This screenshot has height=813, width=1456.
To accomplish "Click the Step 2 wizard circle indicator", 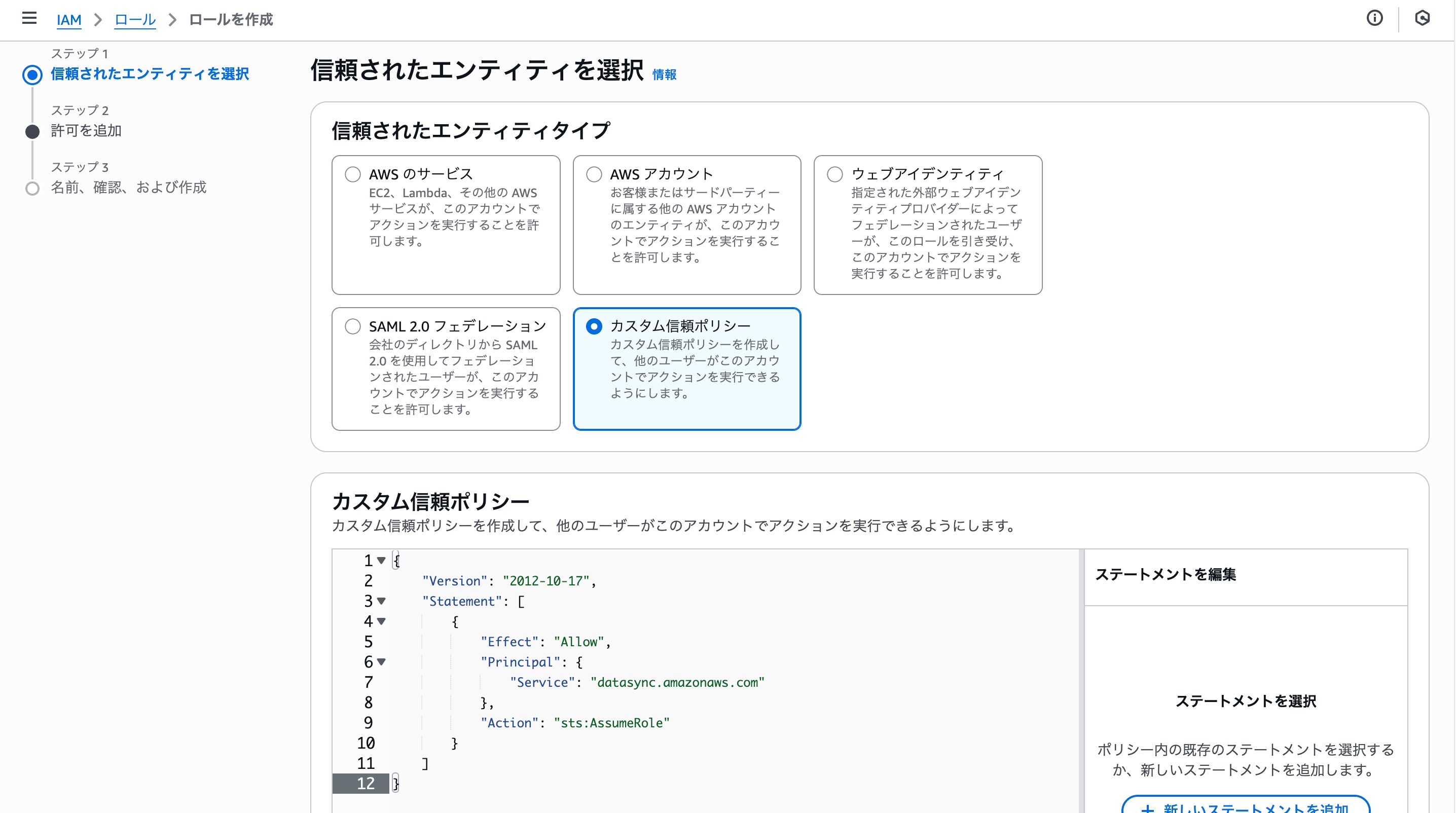I will click(32, 132).
